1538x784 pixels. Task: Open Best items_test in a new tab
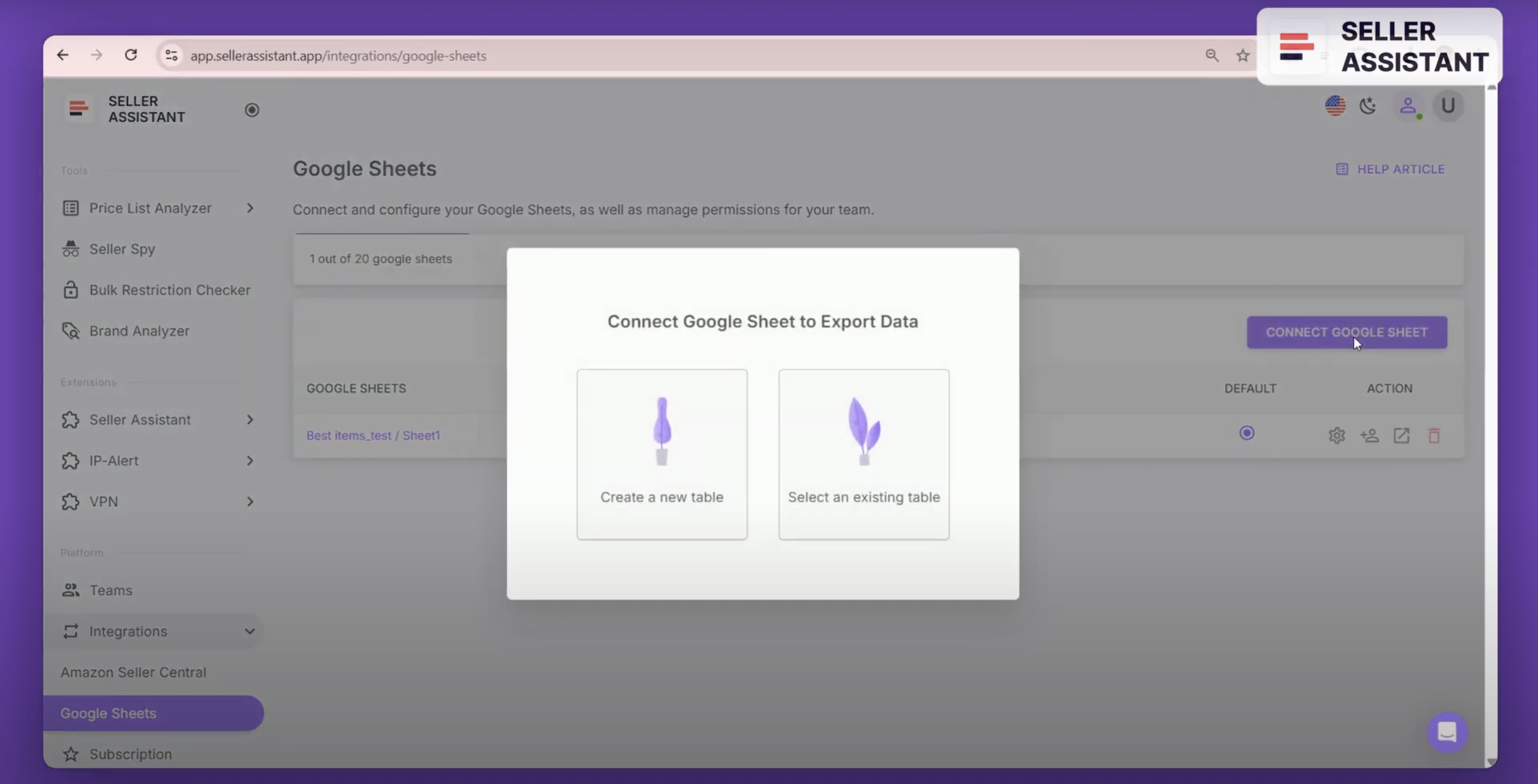1401,435
